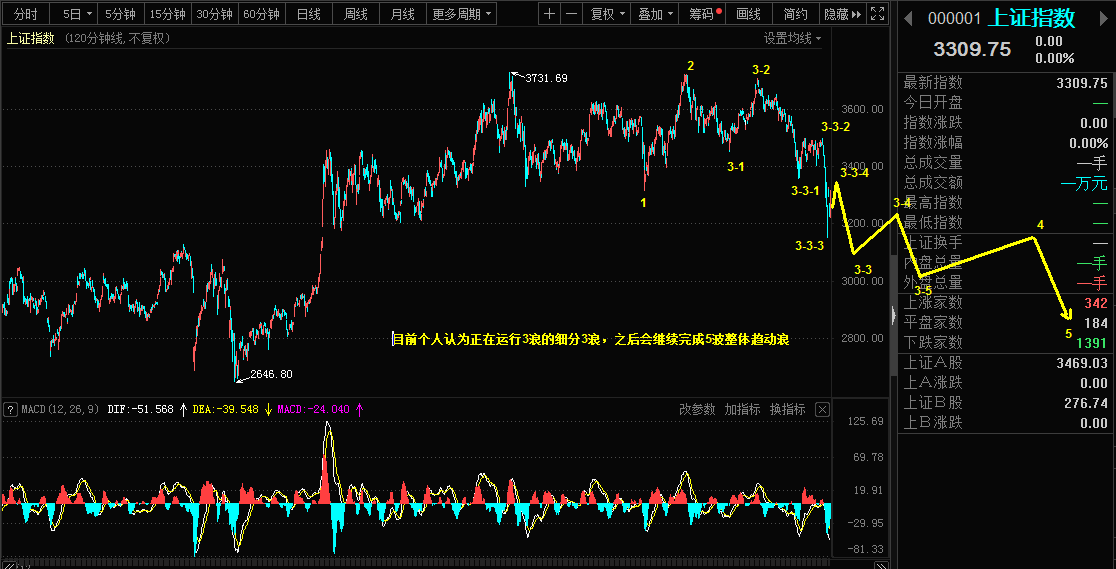Click the 平盘家数 184 row
1116x569 pixels.
(1006, 323)
